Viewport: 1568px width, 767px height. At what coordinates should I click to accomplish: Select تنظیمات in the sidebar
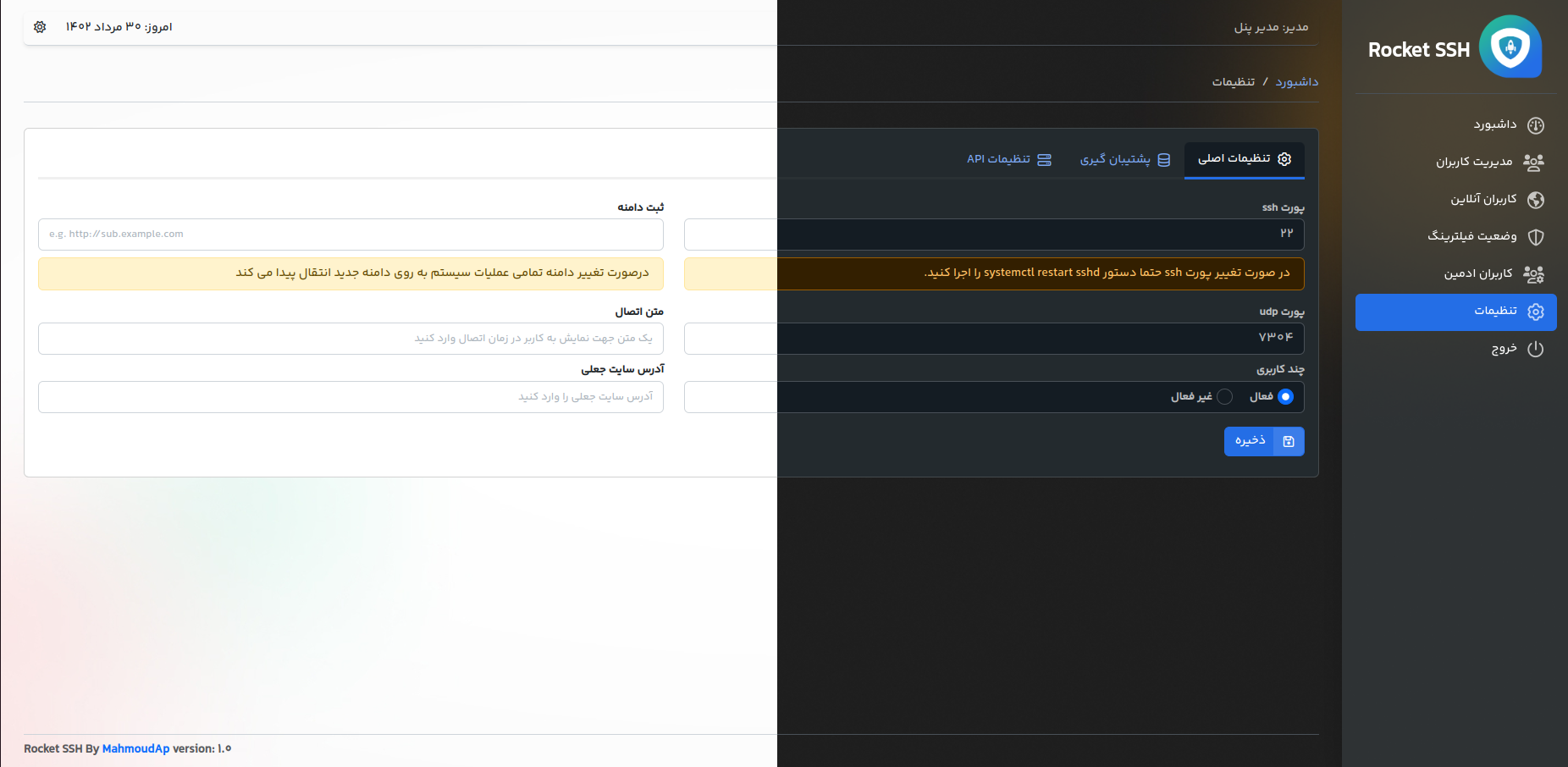tap(1455, 312)
